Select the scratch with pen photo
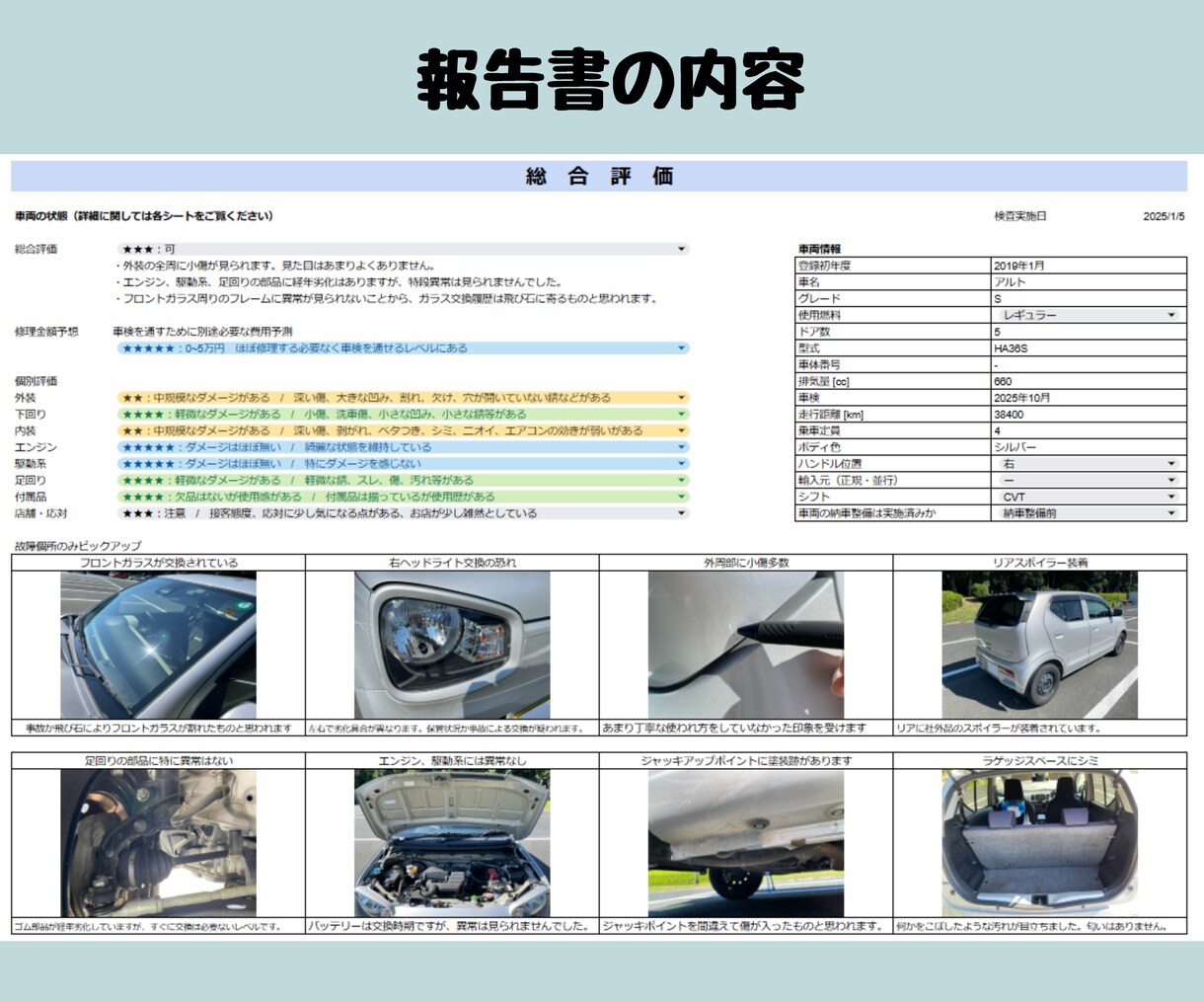This screenshot has width=1204, height=1002. (746, 645)
